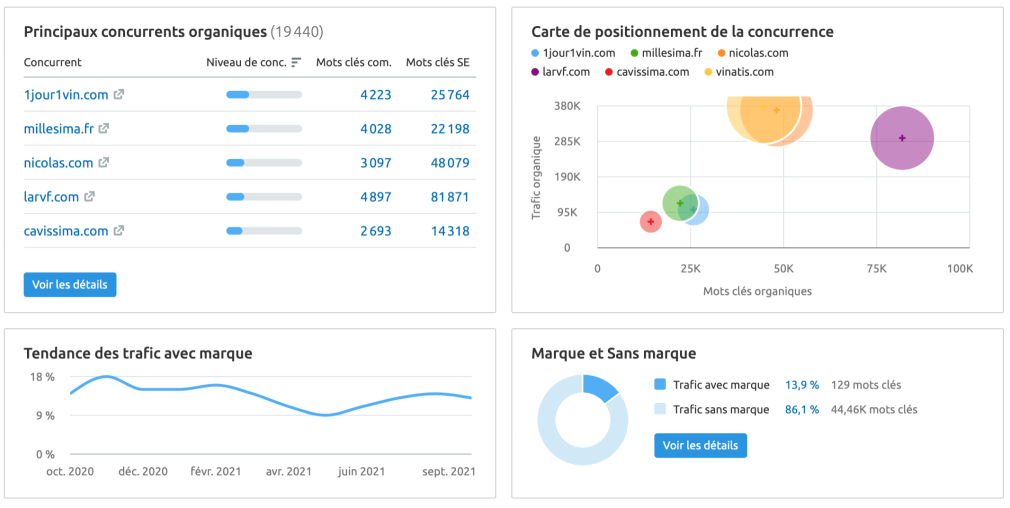Click the Mots clés SE column header

438,62
